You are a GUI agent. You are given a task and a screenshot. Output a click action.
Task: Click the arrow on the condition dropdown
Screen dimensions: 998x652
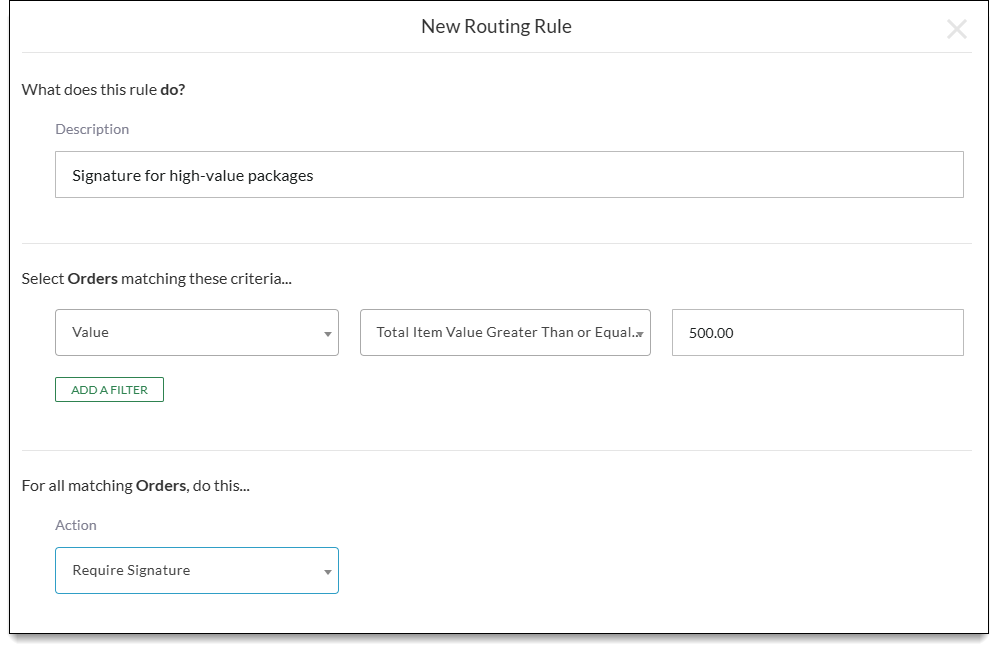pyautogui.click(x=639, y=334)
